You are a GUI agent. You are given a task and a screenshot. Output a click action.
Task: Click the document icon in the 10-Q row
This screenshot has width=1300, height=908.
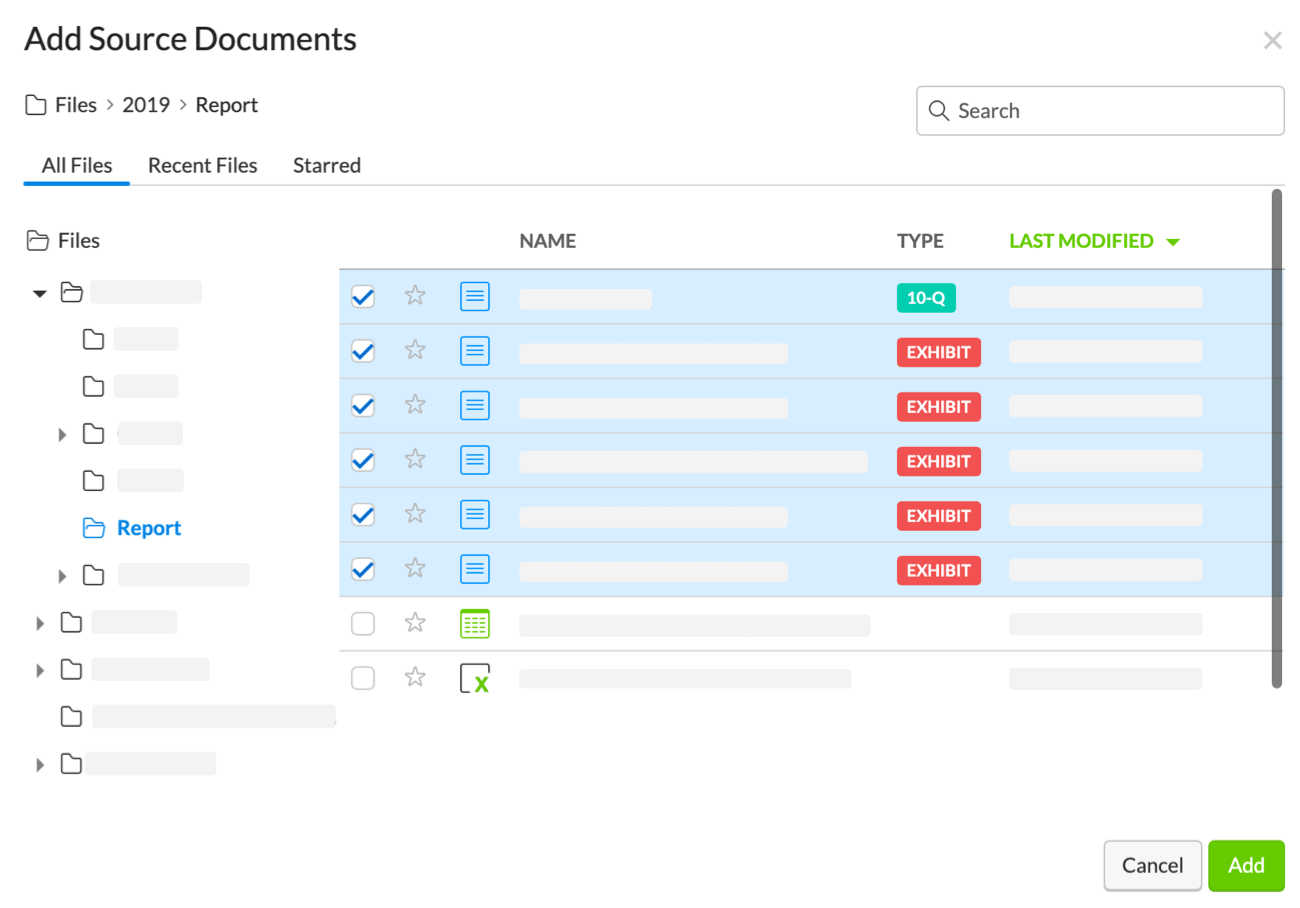coord(475,296)
